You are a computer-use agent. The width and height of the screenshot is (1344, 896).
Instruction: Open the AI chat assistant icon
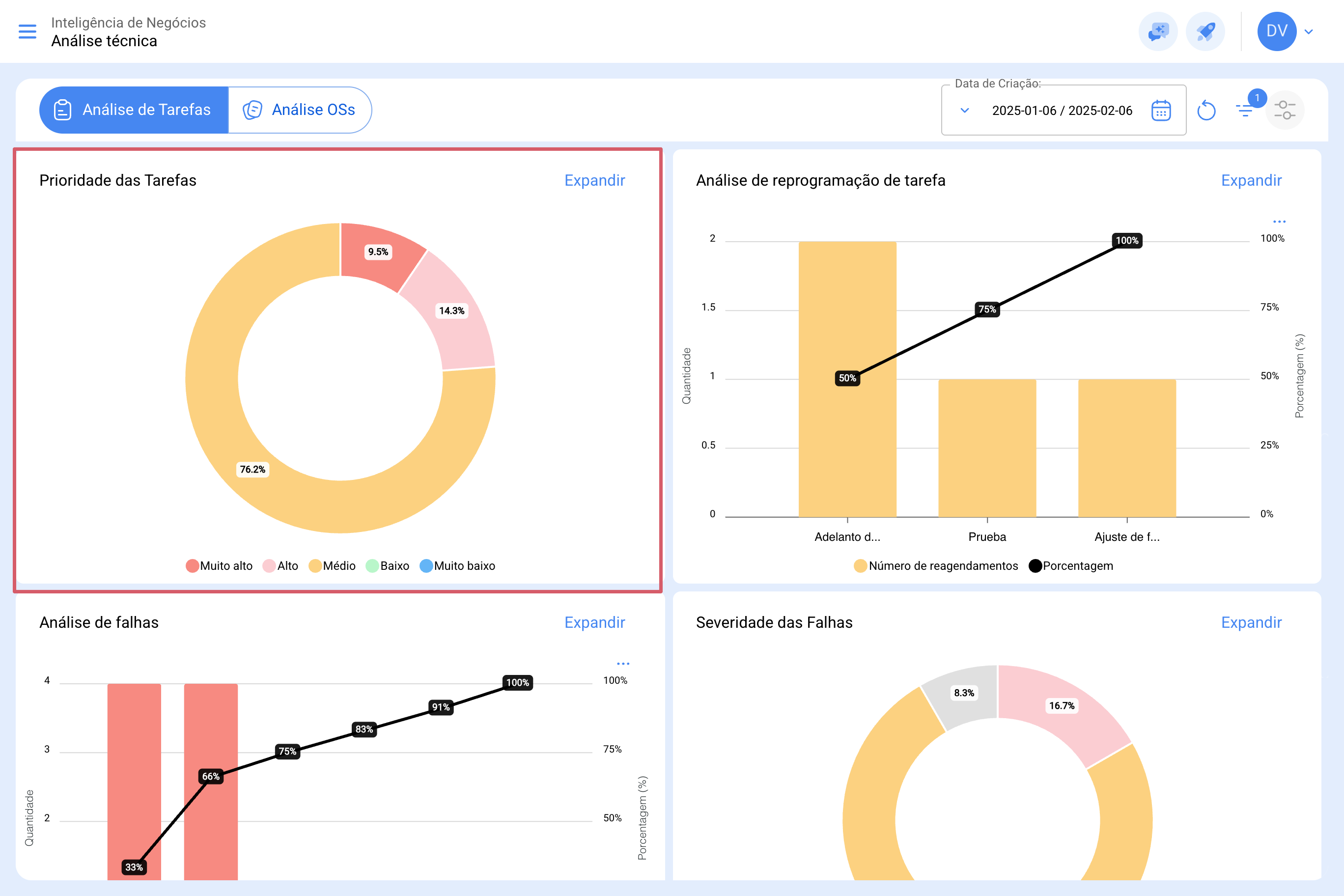1158,31
